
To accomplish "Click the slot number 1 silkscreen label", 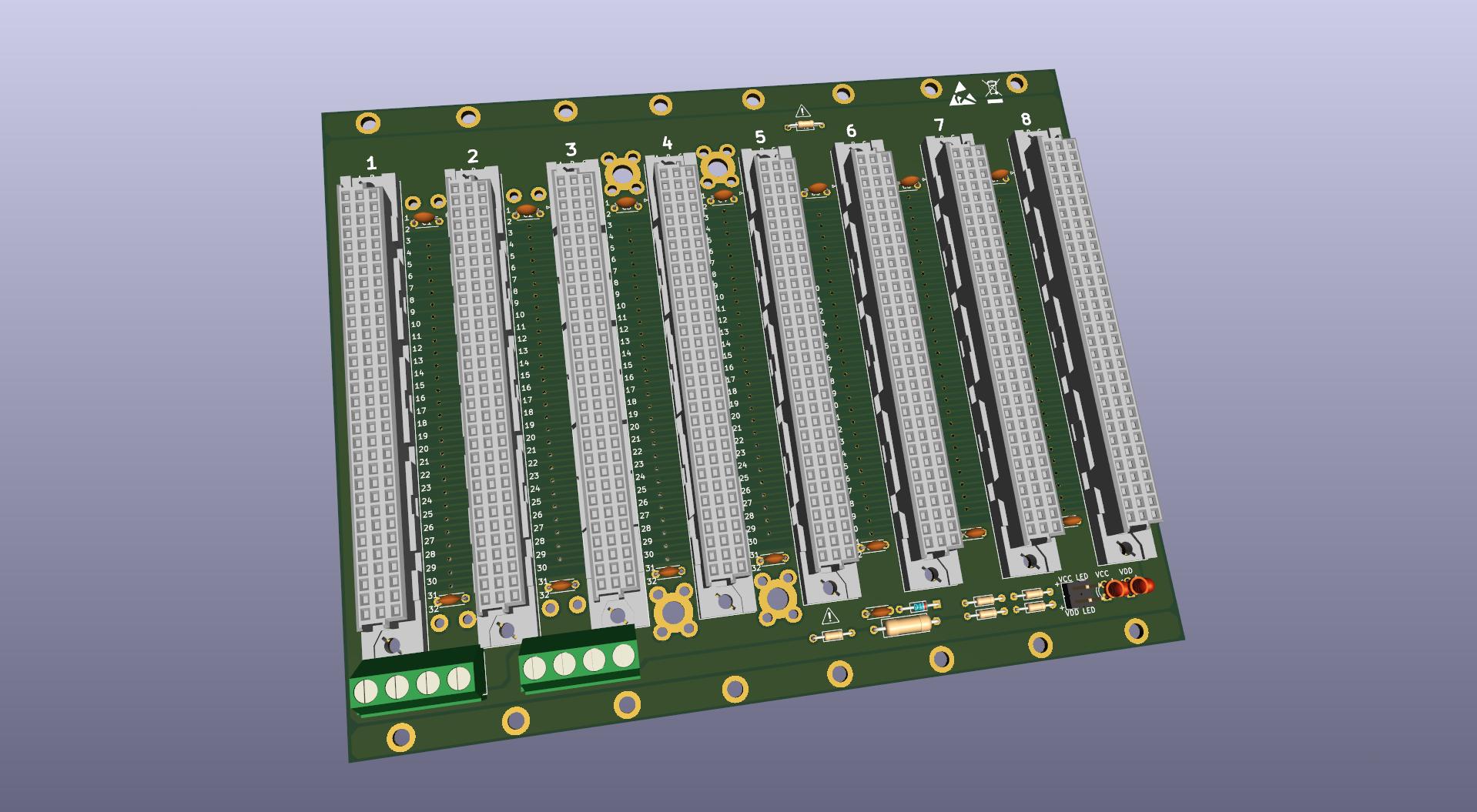I will 371,163.
